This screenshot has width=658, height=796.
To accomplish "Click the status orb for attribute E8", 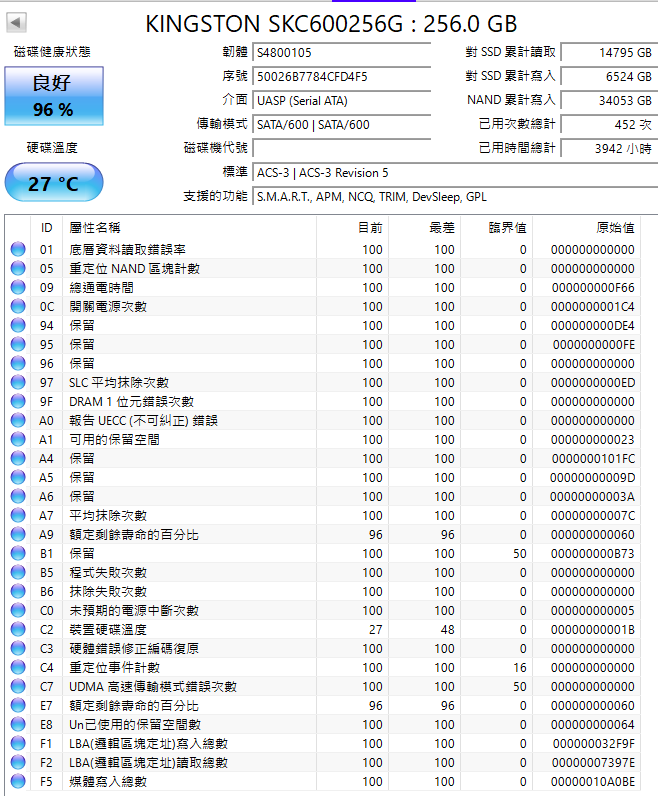I will (x=18, y=724).
